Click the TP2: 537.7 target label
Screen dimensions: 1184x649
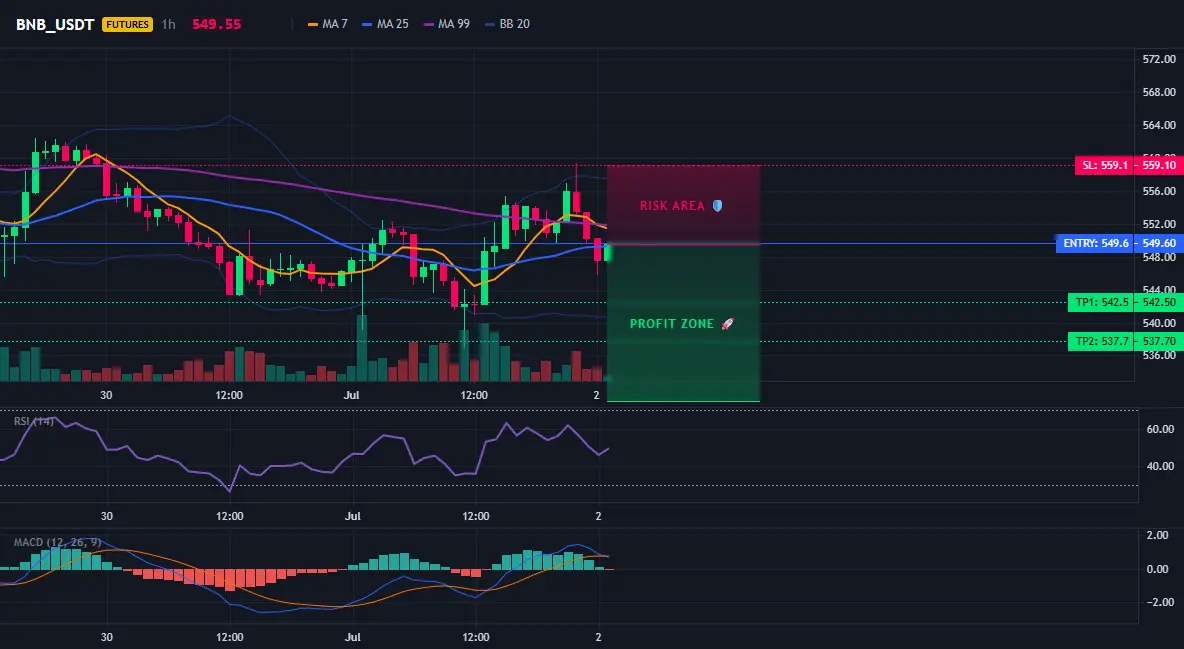(x=1102, y=341)
